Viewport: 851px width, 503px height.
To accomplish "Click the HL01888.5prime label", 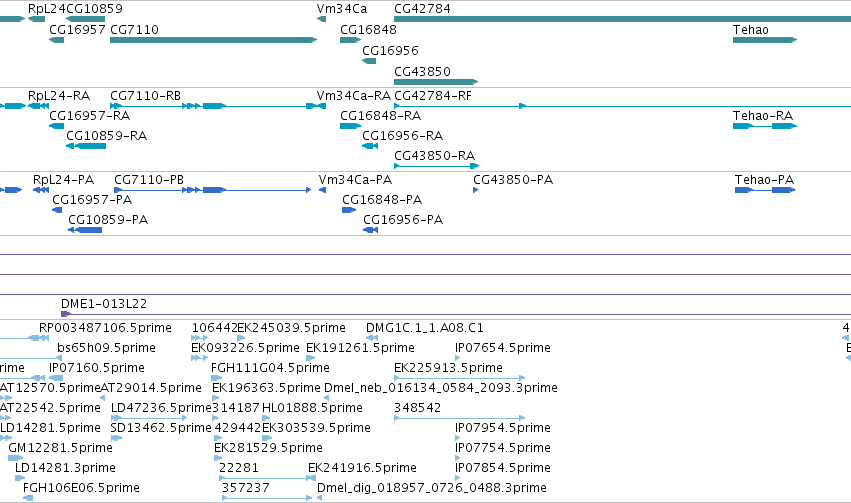I will [x=312, y=408].
